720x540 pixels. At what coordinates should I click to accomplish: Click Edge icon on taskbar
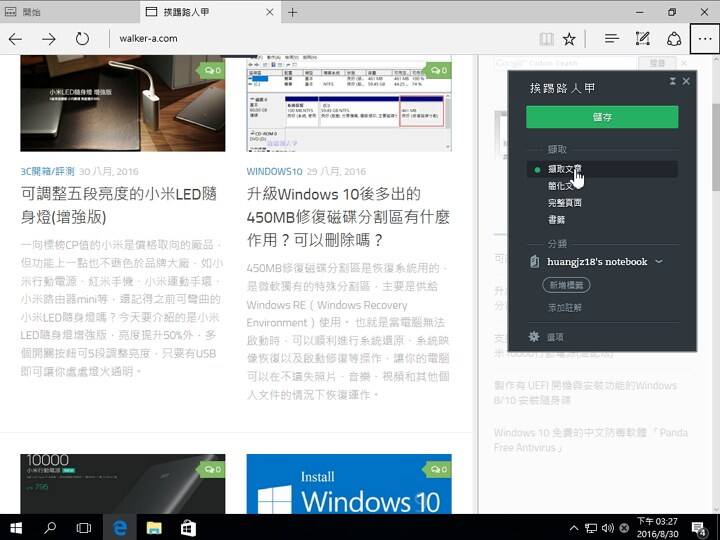click(x=120, y=528)
